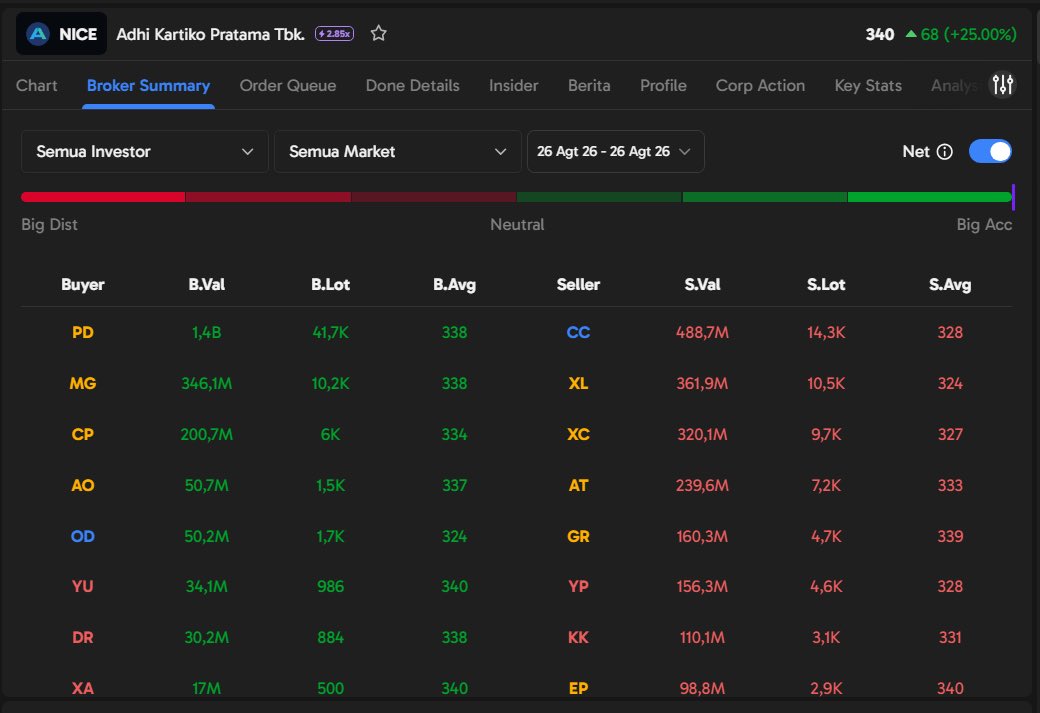
Task: Open the Profile tab
Action: point(663,86)
